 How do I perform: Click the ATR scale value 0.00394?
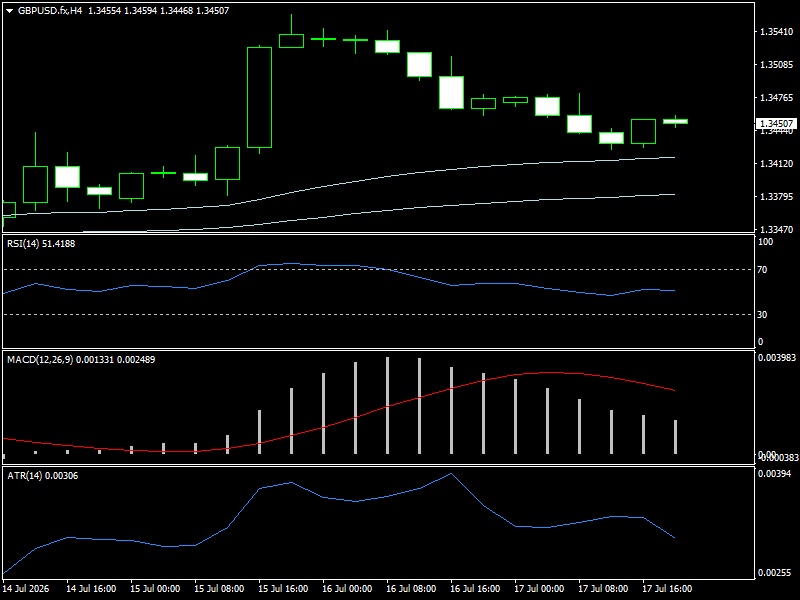coord(774,474)
